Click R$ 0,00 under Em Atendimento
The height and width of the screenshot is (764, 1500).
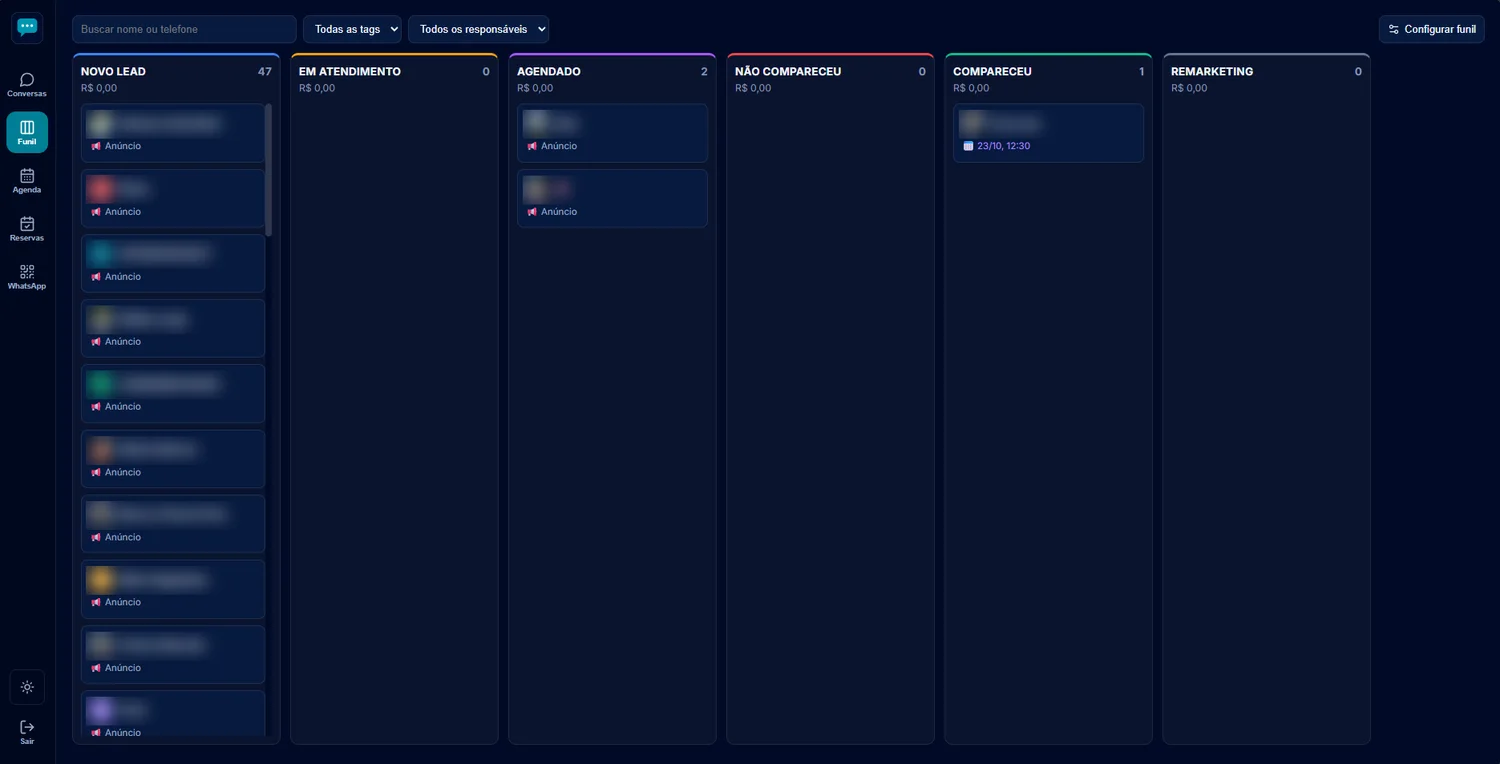coord(317,88)
